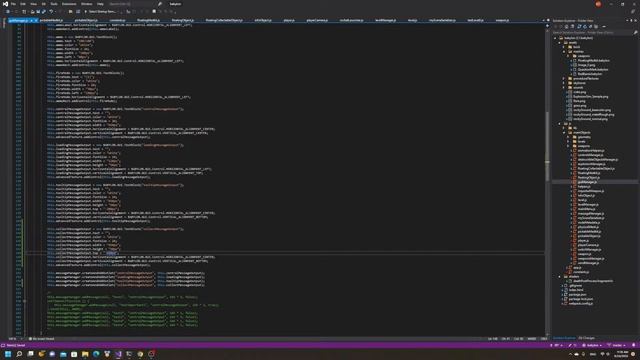Viewport: 640px width, 360px height.
Task: Select rockyGround_normal.png file
Action: click(x=591, y=119)
